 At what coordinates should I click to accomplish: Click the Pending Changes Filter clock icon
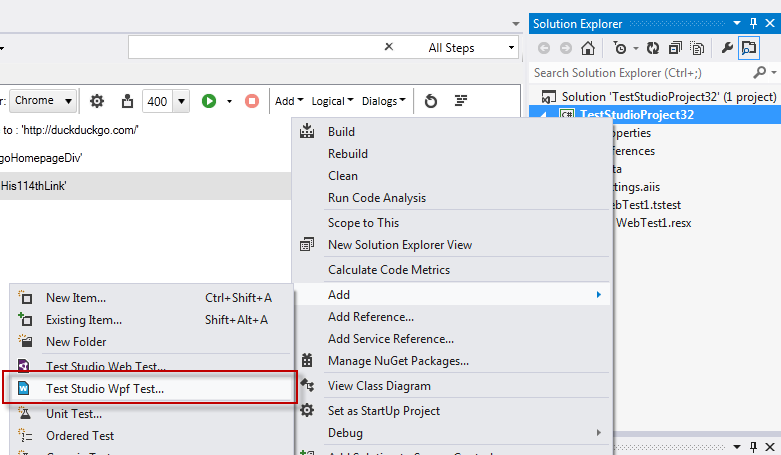click(x=620, y=48)
